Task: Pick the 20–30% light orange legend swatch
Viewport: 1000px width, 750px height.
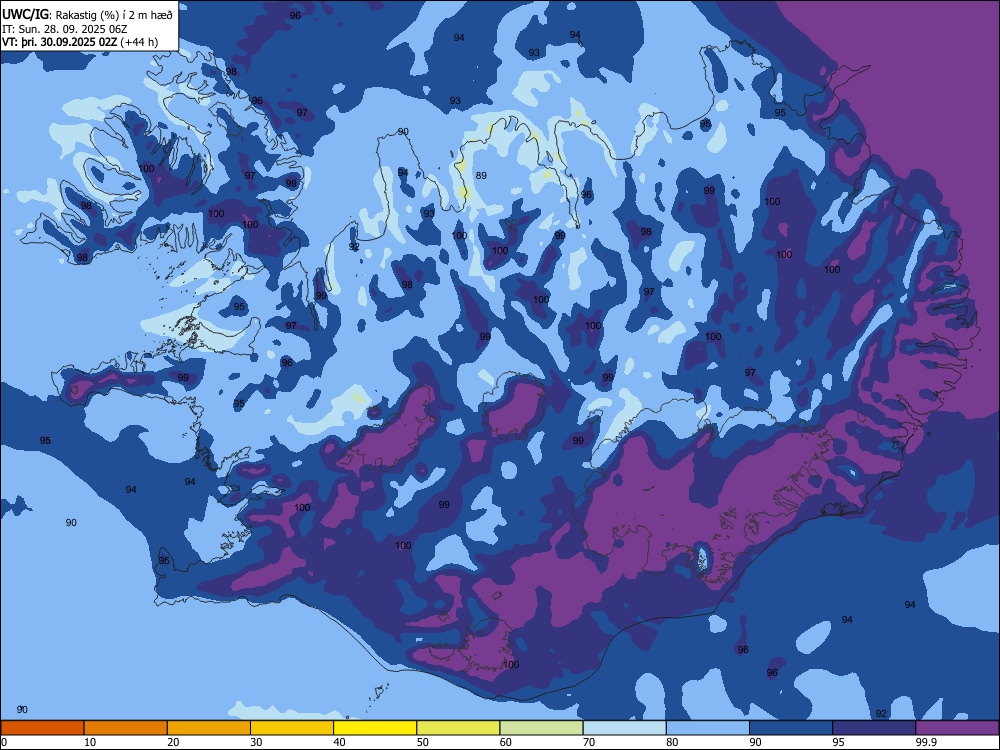Action: pos(209,728)
